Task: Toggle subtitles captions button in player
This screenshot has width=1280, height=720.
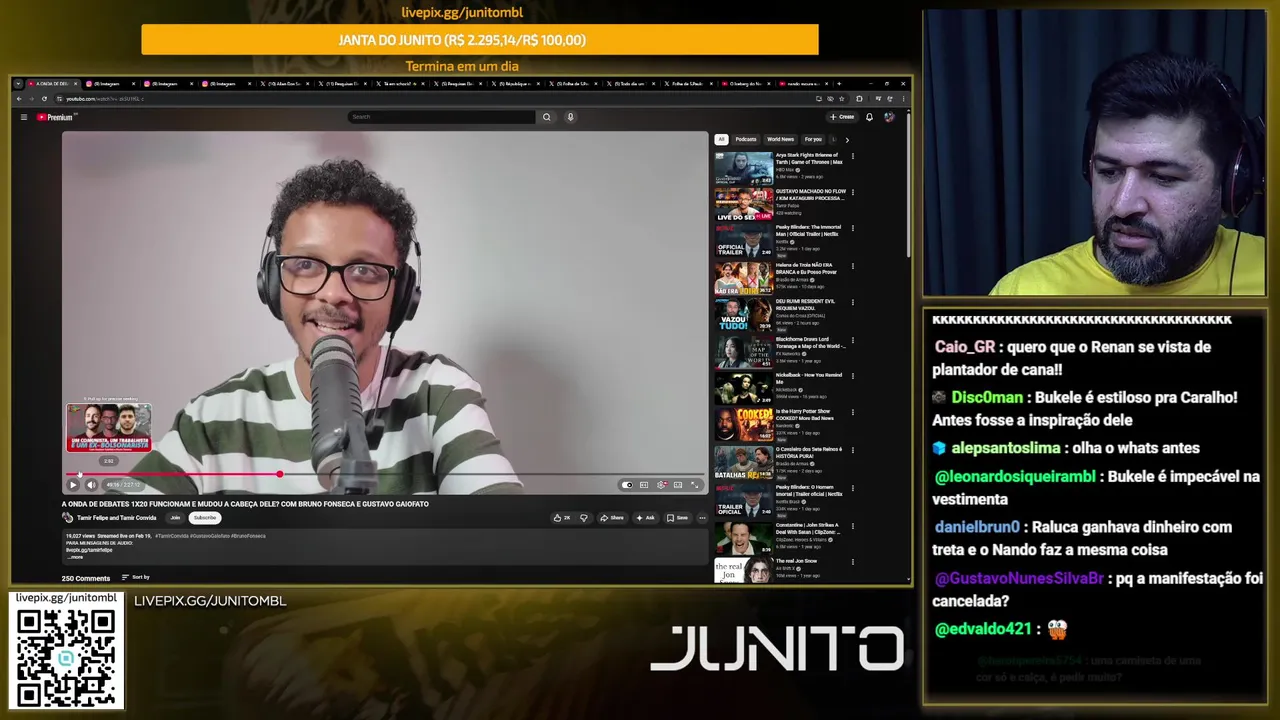Action: [x=644, y=485]
